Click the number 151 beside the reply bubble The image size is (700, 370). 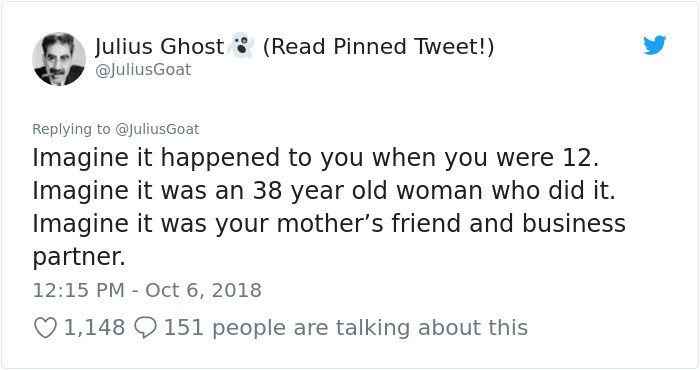183,327
